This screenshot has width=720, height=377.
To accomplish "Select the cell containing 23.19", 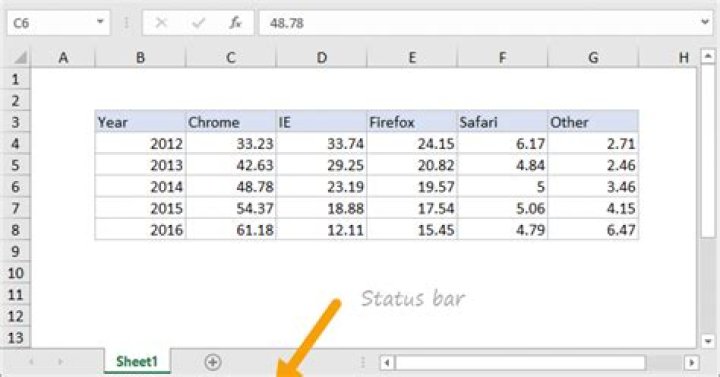I will pyautogui.click(x=321, y=187).
